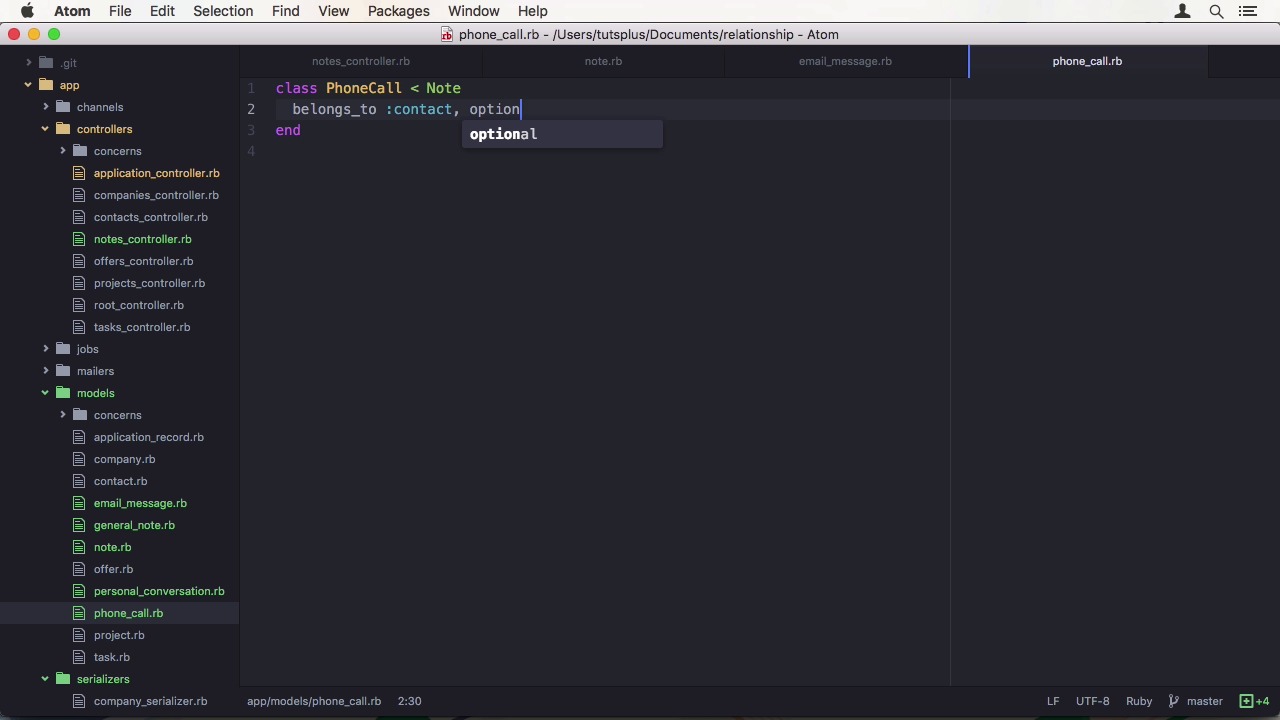Change UTF-8 encoding in status bar
Screen dimensions: 1280x720
[1092, 701]
